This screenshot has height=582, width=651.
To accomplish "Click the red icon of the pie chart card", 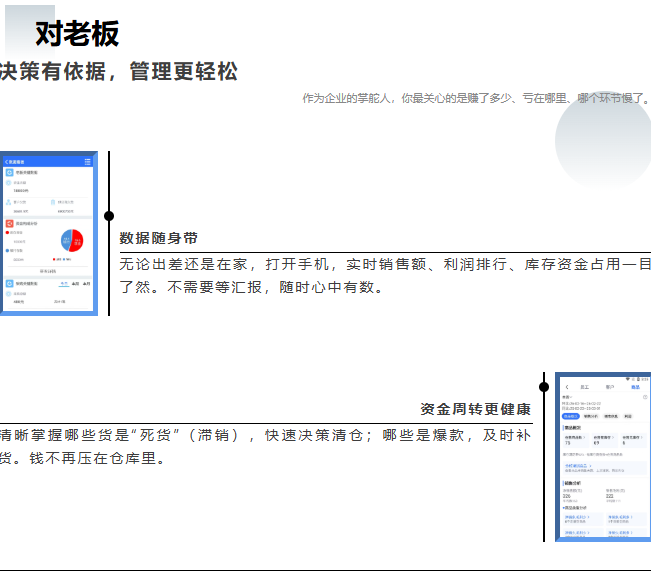I will [9, 223].
